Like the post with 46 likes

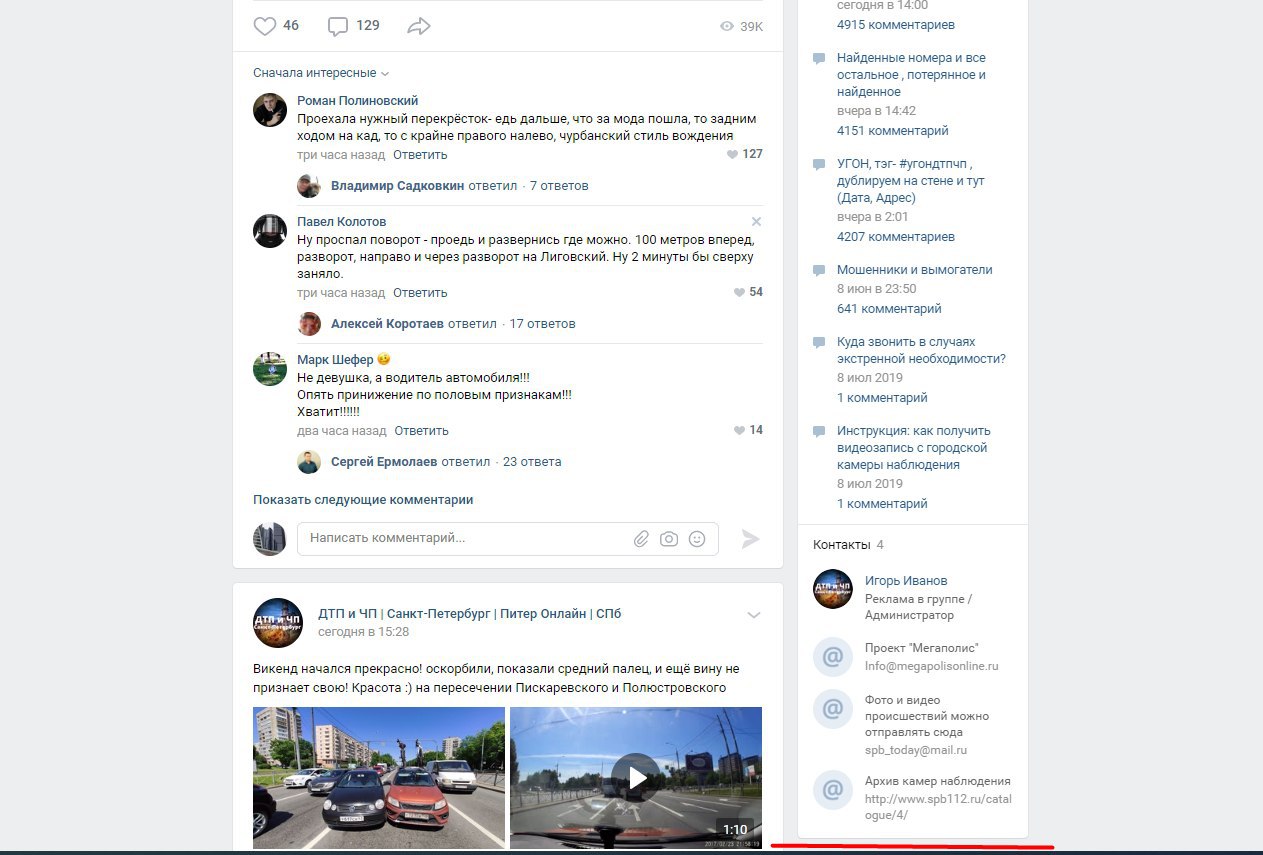coord(265,26)
